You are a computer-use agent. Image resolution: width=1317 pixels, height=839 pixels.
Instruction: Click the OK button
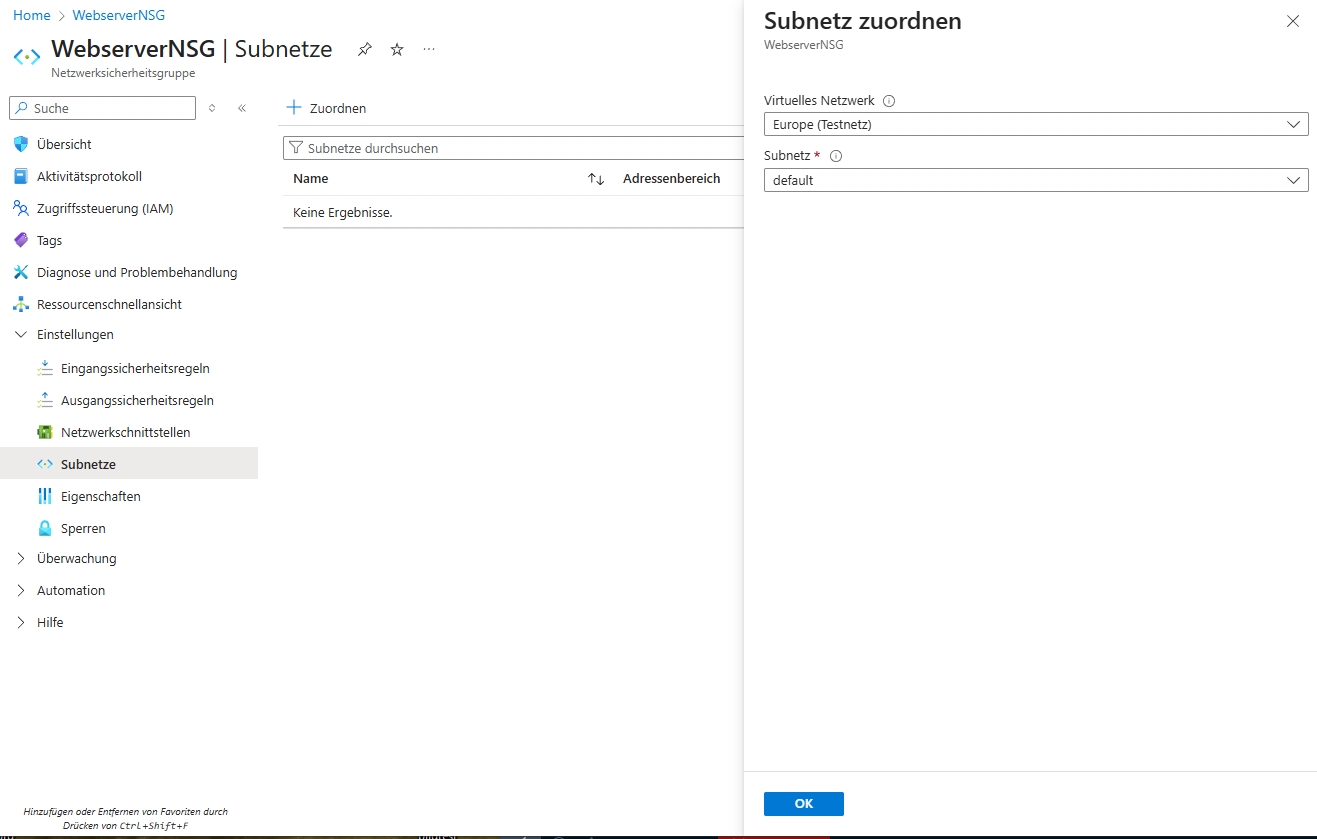tap(803, 804)
